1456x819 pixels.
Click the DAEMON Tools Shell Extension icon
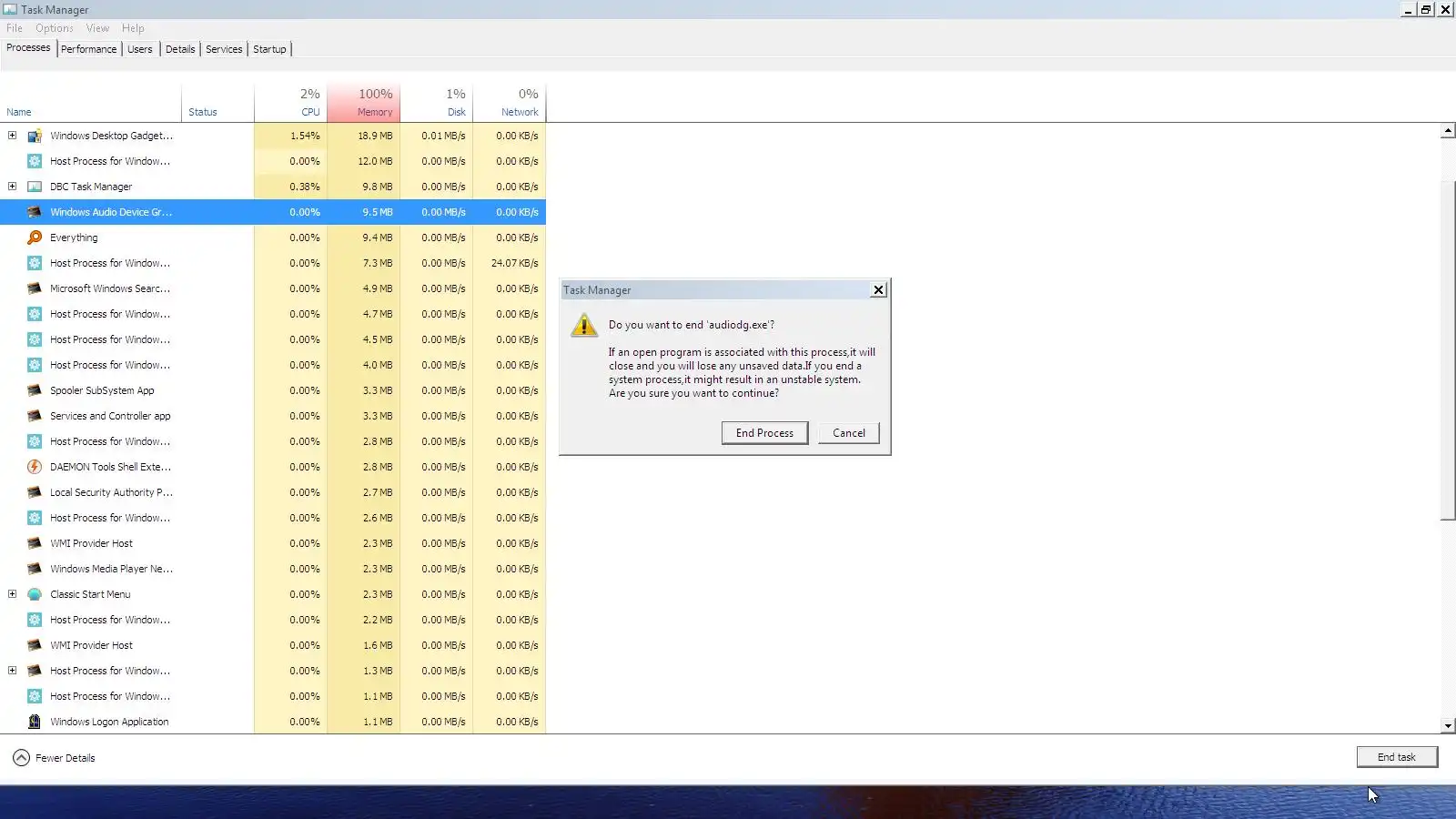[35, 467]
